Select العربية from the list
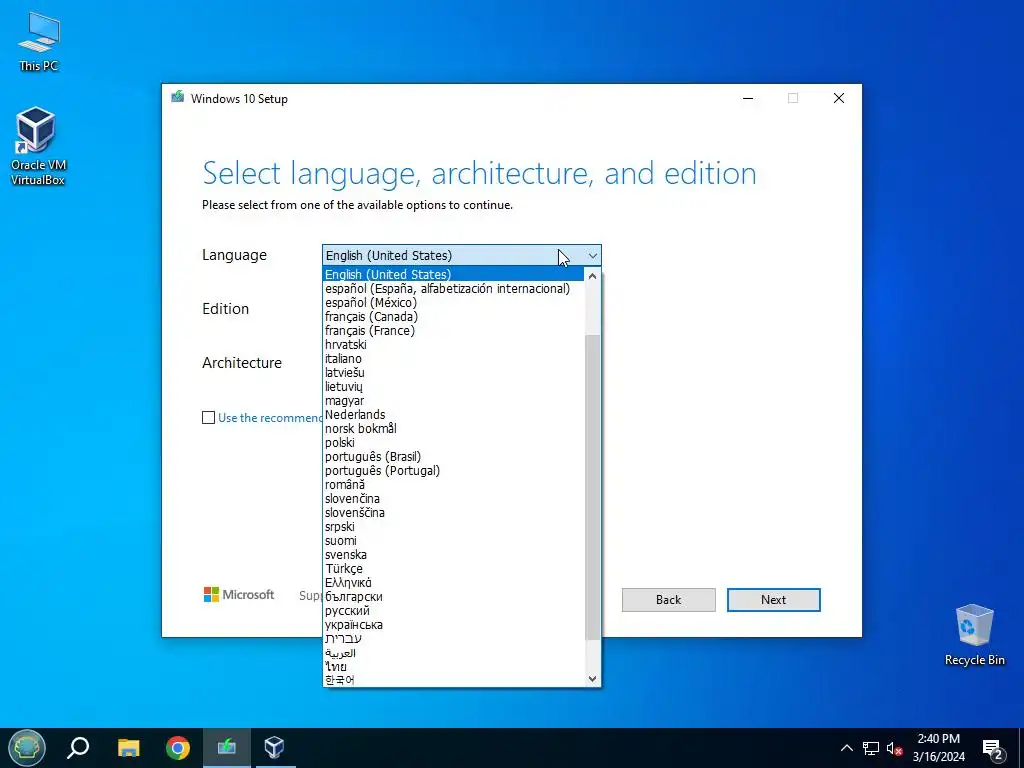Screen dimensions: 1024x768 454,652
